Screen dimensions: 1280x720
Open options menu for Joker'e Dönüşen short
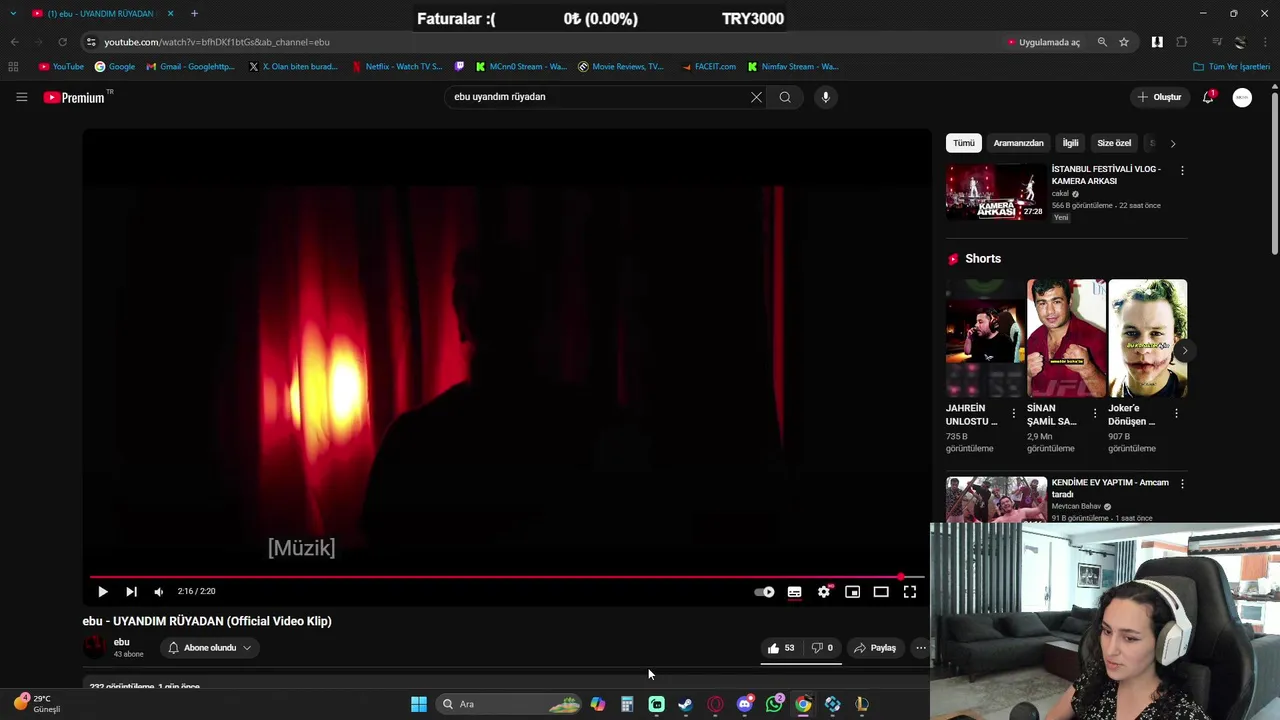1176,414
